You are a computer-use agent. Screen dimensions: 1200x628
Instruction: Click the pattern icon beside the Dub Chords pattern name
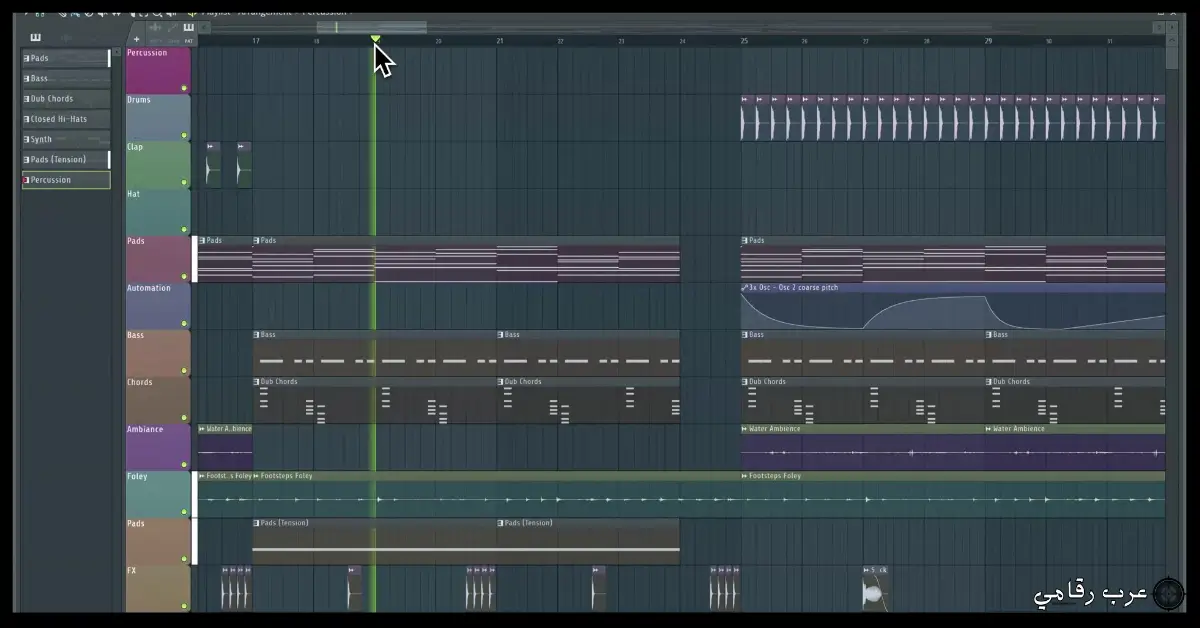pyautogui.click(x=257, y=381)
